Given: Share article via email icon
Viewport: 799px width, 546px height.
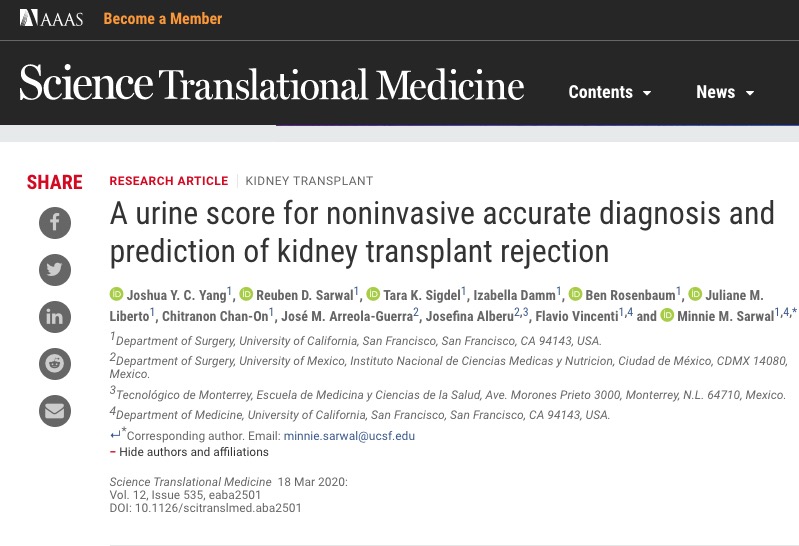Looking at the screenshot, I should click(x=55, y=411).
